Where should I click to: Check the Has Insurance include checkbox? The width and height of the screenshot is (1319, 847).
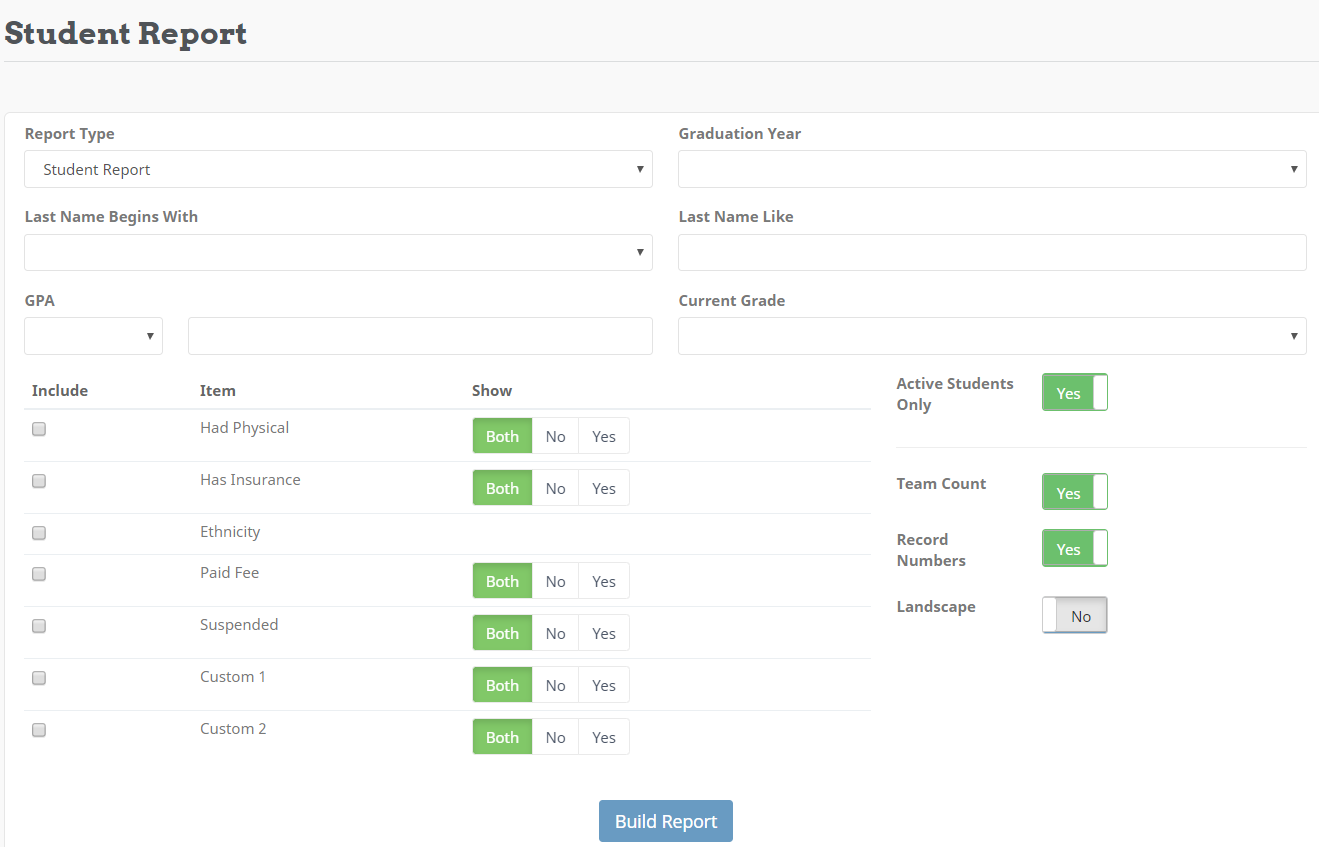(39, 481)
